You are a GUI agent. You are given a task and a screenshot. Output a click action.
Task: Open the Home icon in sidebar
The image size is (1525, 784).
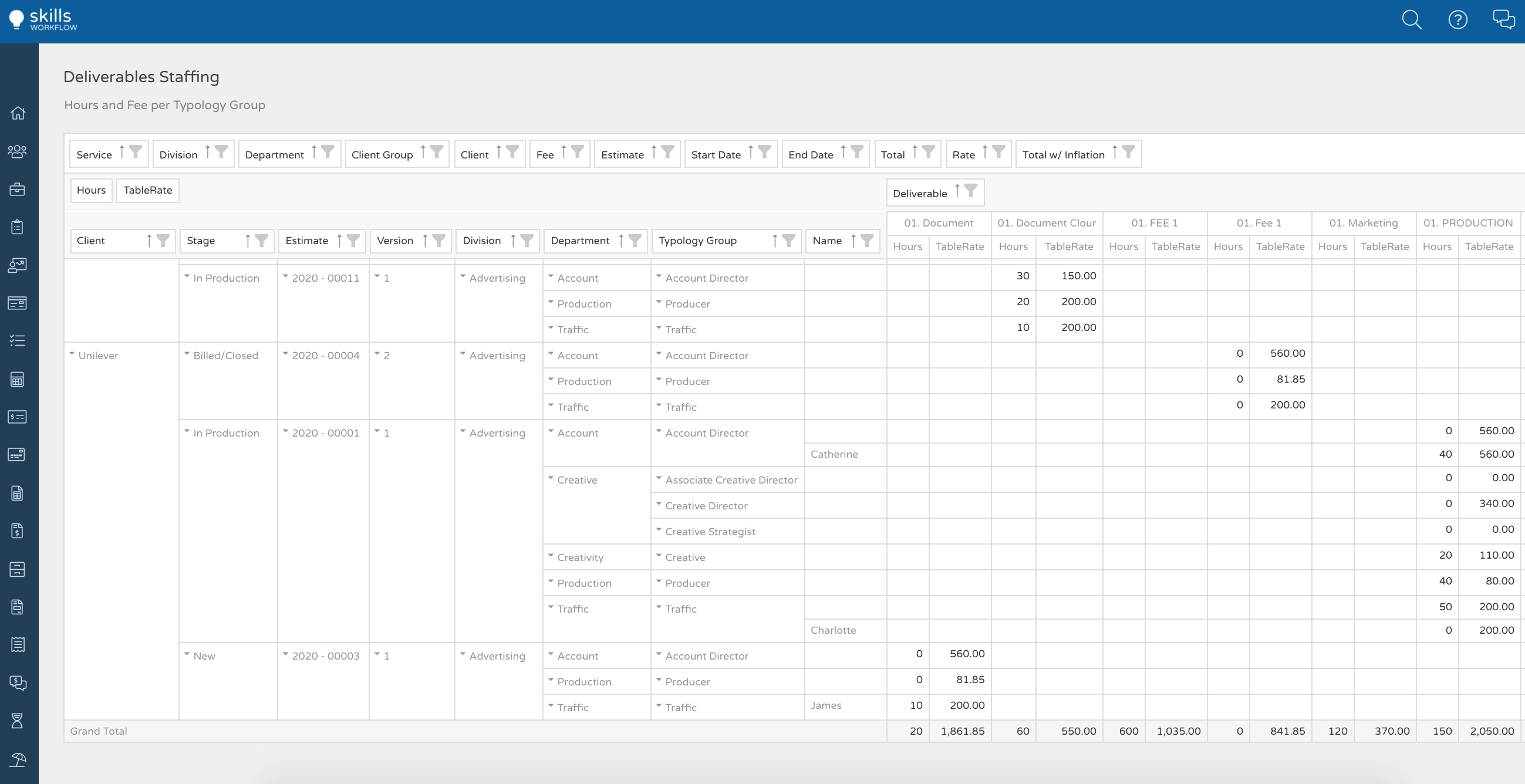pyautogui.click(x=18, y=113)
